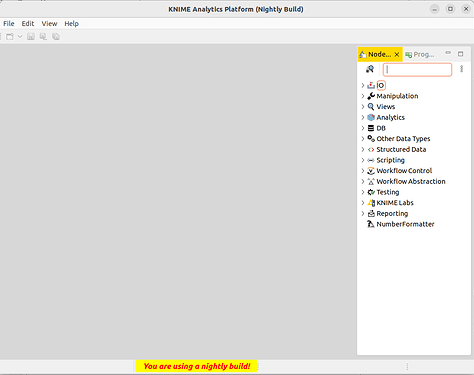Minimize the Node Repository panel
The width and height of the screenshot is (474, 375).
[448, 53]
